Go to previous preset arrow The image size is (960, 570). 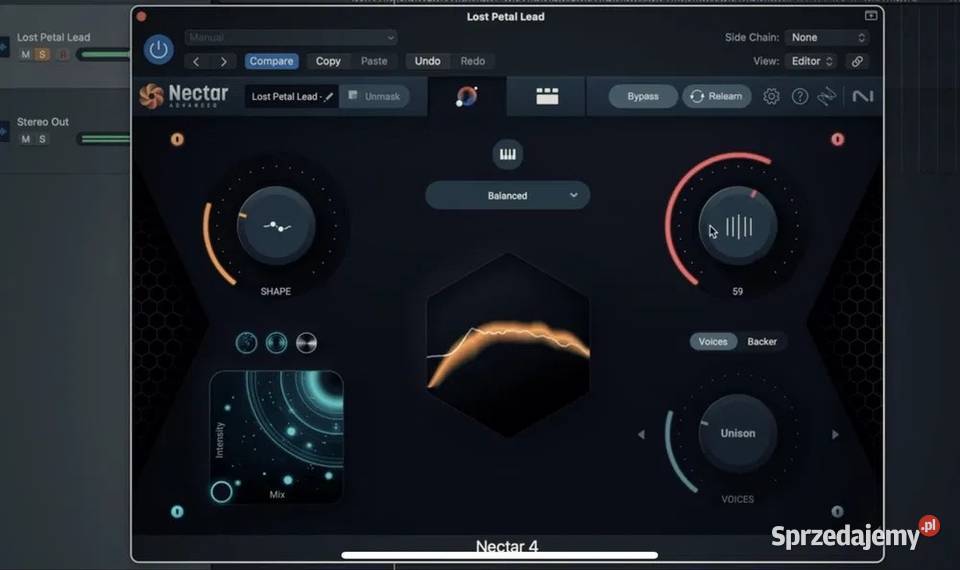(196, 61)
